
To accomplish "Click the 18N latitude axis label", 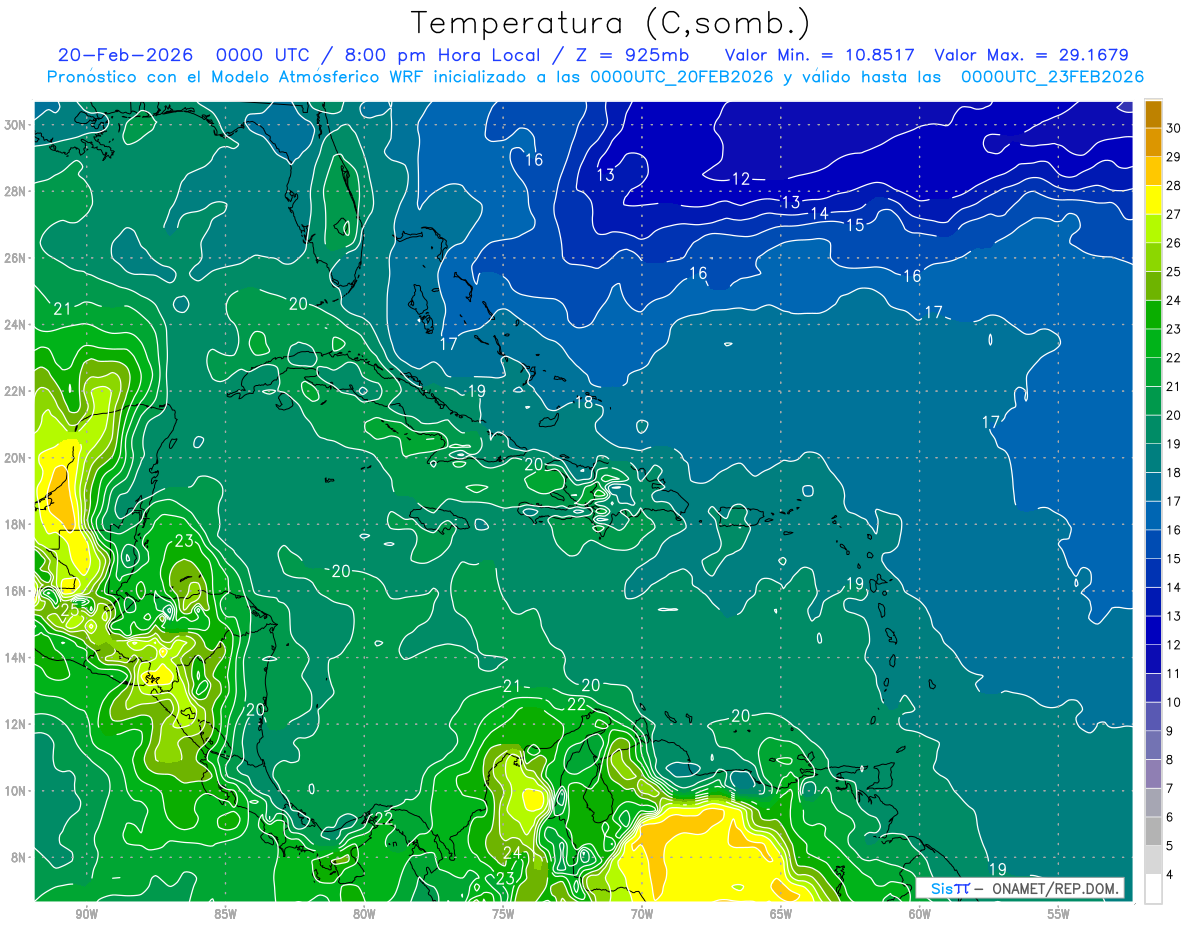I will coord(16,524).
